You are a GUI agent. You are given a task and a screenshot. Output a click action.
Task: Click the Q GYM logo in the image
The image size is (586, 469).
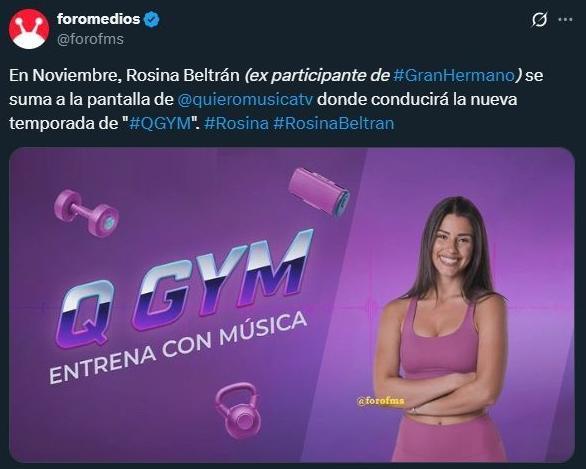(185, 289)
